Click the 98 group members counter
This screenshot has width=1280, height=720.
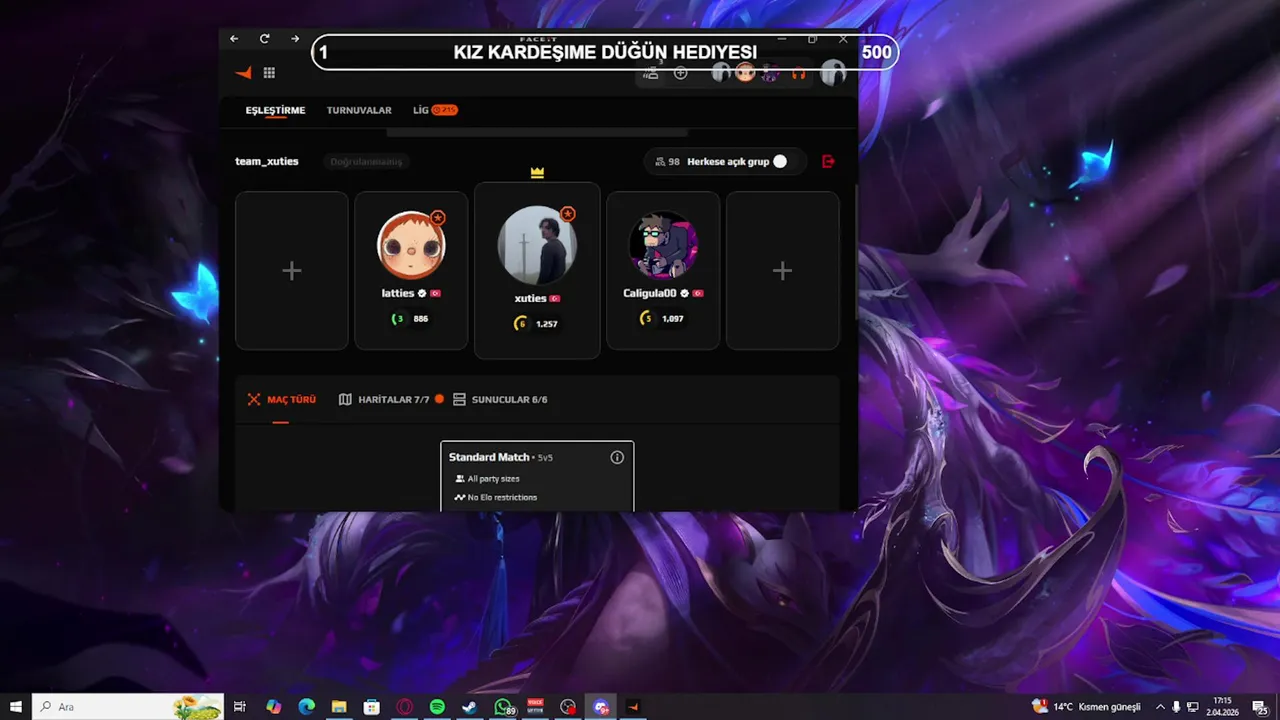pyautogui.click(x=667, y=161)
